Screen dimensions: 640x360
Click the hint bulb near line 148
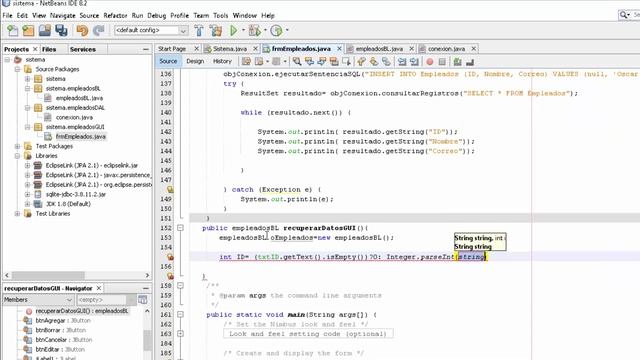click(x=170, y=189)
